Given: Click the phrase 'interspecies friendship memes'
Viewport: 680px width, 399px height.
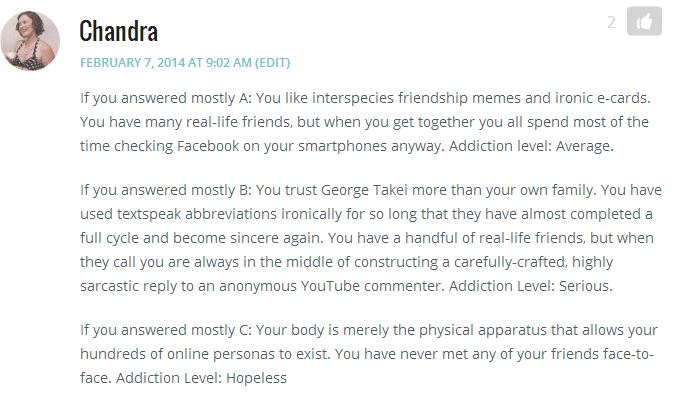Looking at the screenshot, I should tap(416, 98).
